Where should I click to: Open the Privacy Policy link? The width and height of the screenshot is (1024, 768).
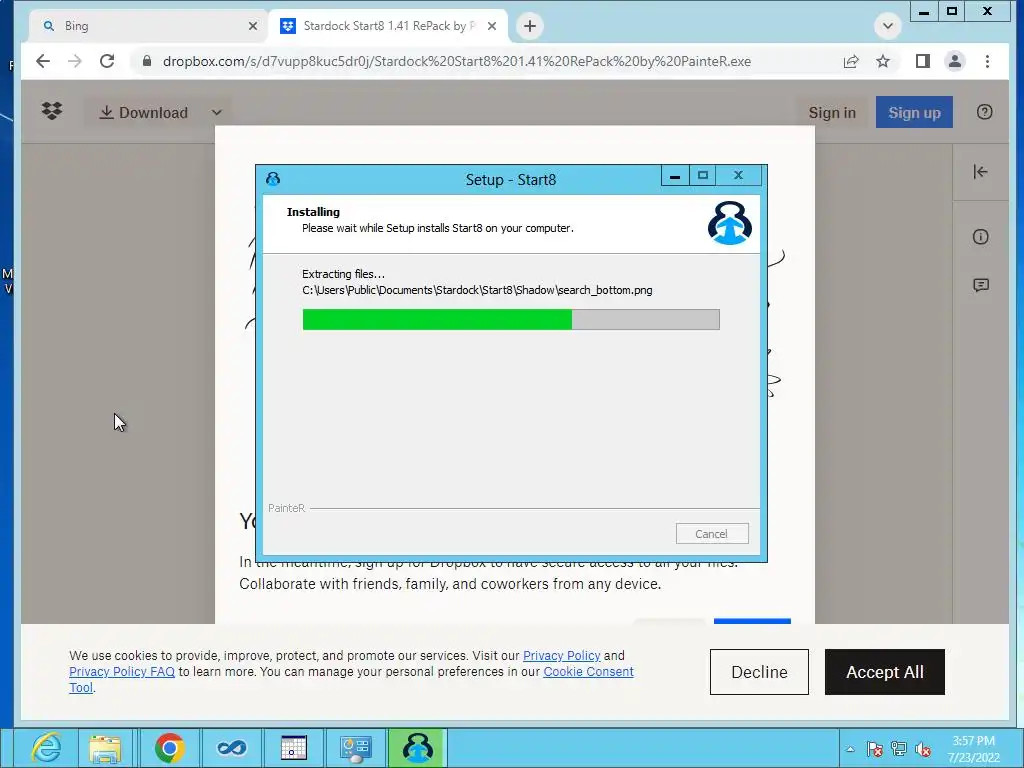tap(561, 655)
